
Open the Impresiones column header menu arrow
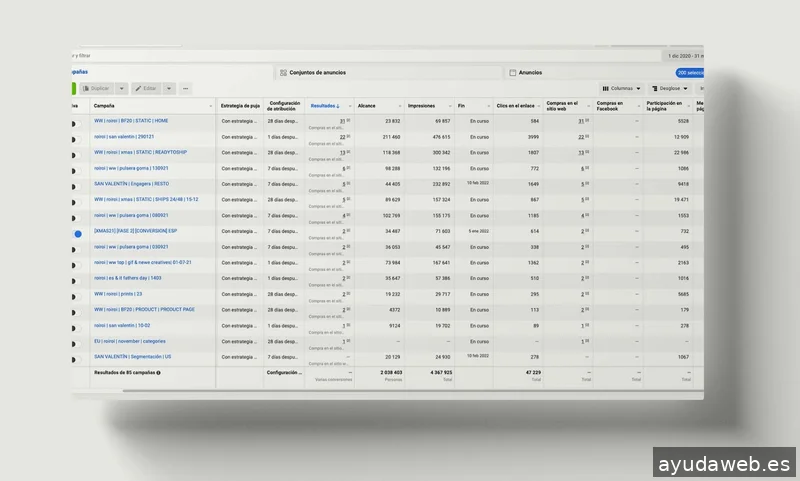pos(450,106)
